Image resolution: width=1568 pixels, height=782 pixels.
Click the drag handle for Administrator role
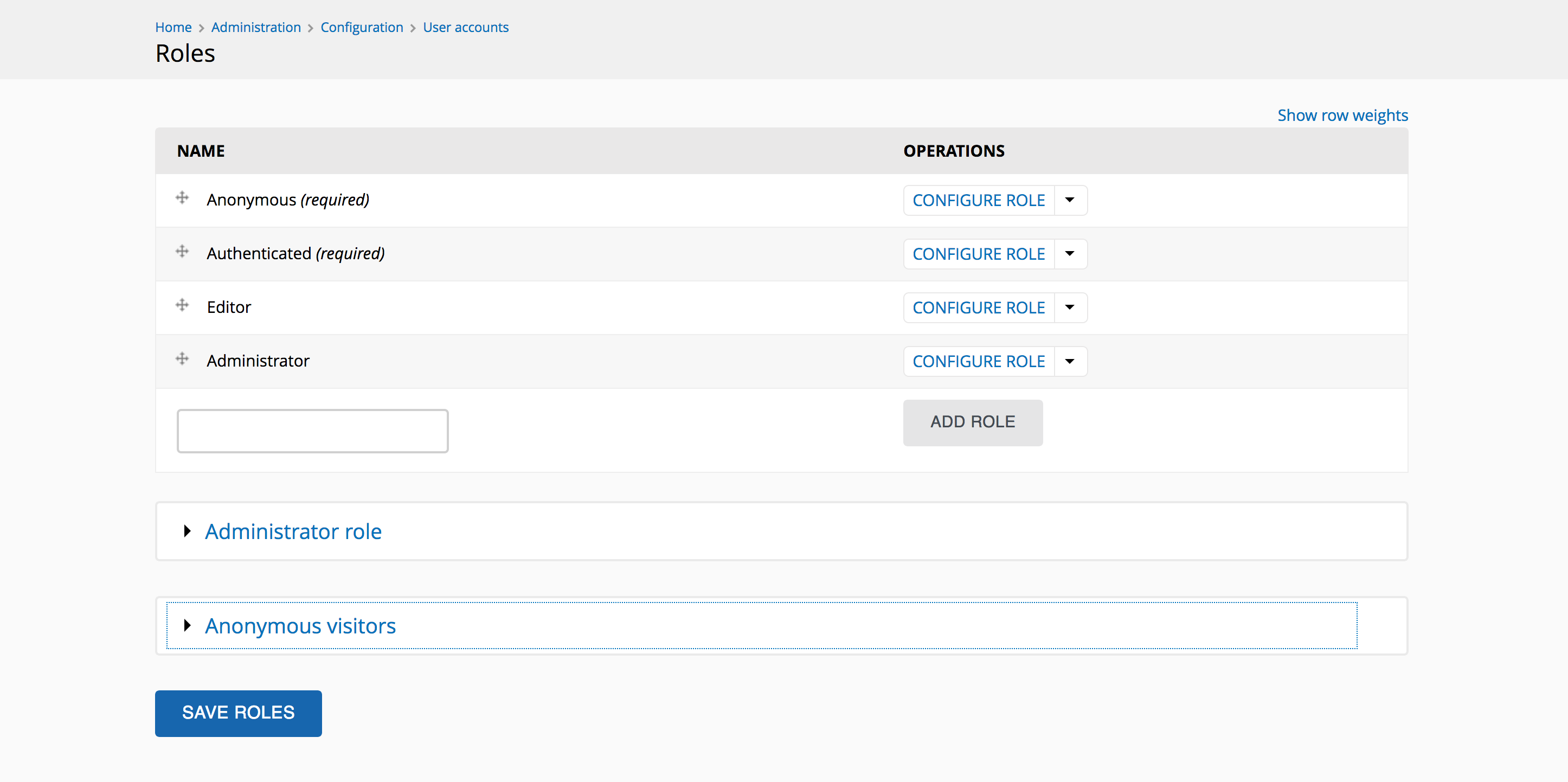pos(182,358)
